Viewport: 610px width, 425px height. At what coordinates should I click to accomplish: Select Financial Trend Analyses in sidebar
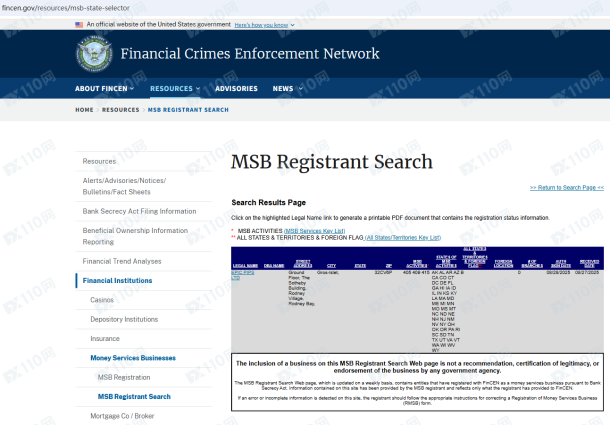122,261
